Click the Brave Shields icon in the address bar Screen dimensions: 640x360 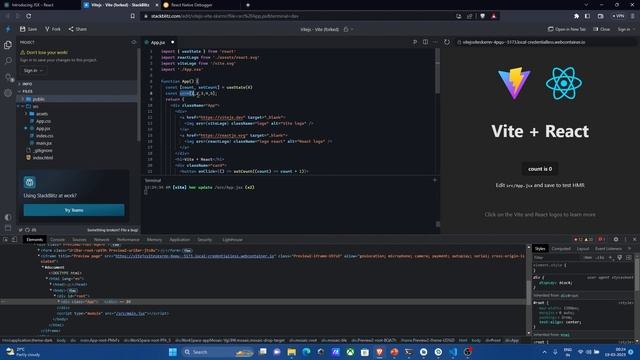click(482, 16)
